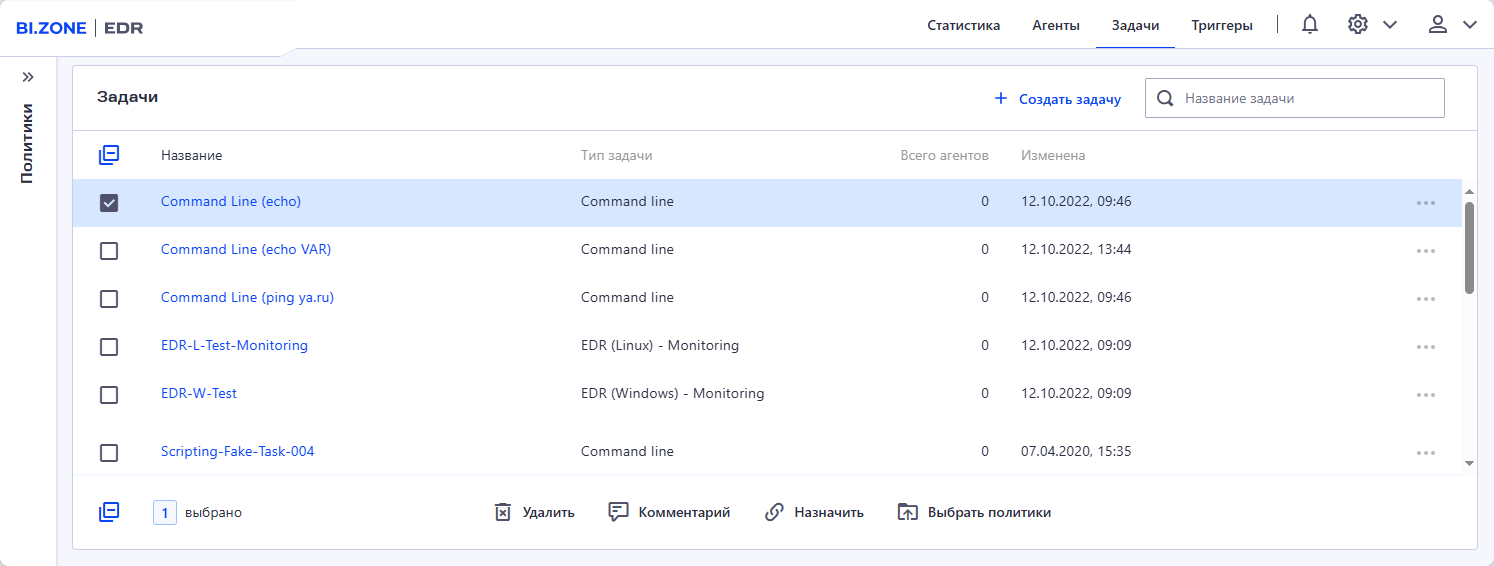This screenshot has height=566, width=1494.
Task: Open the Триггеры tab
Action: 1221,26
